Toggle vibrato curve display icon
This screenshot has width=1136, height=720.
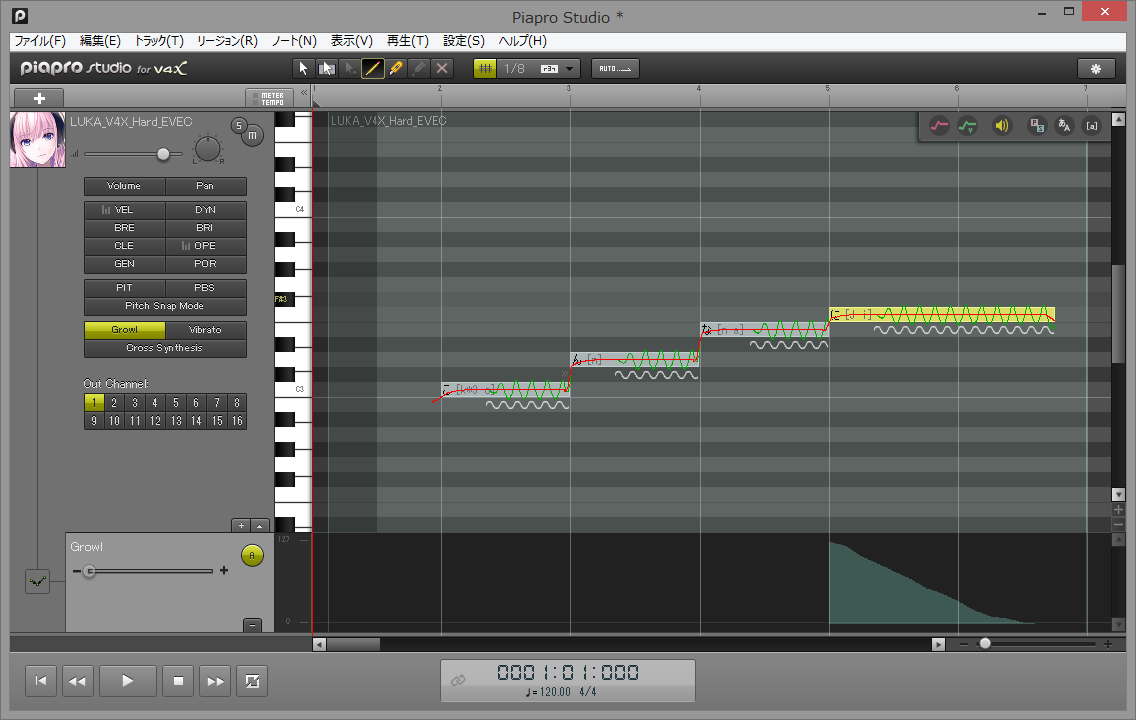(x=967, y=126)
